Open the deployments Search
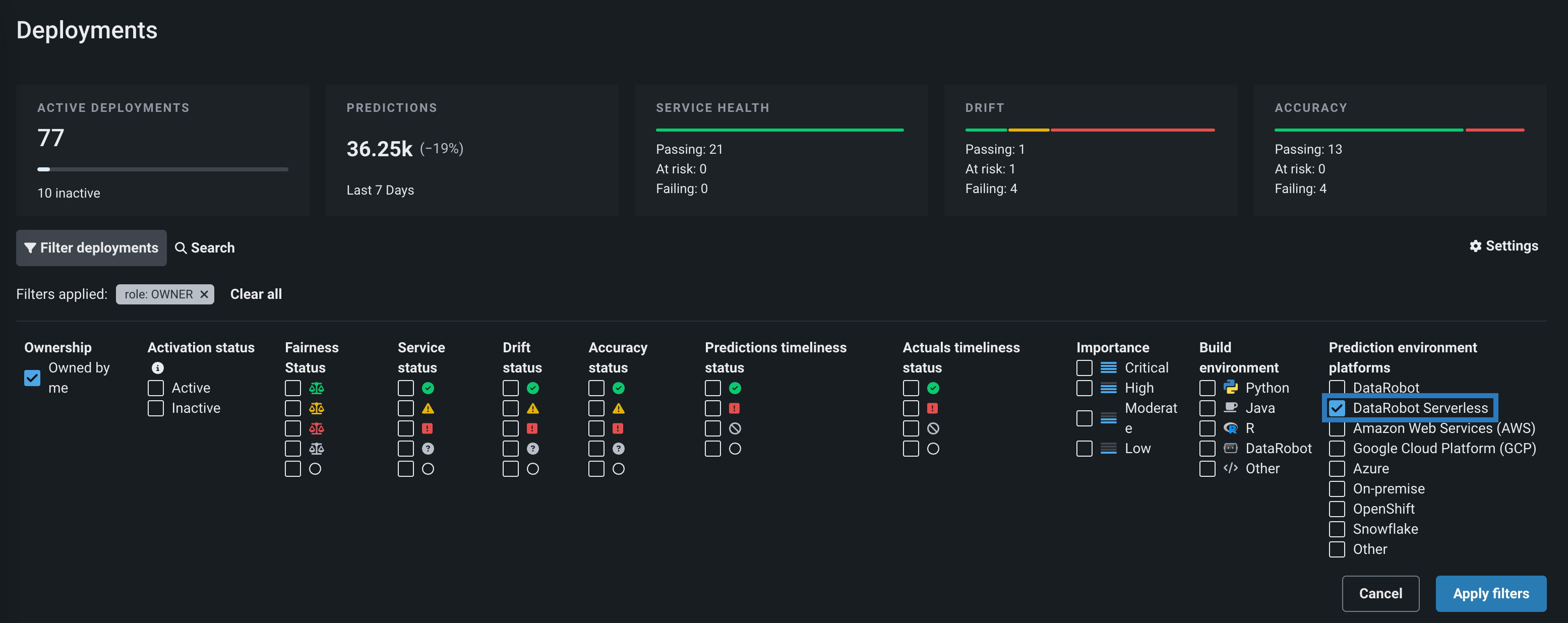 coord(205,247)
